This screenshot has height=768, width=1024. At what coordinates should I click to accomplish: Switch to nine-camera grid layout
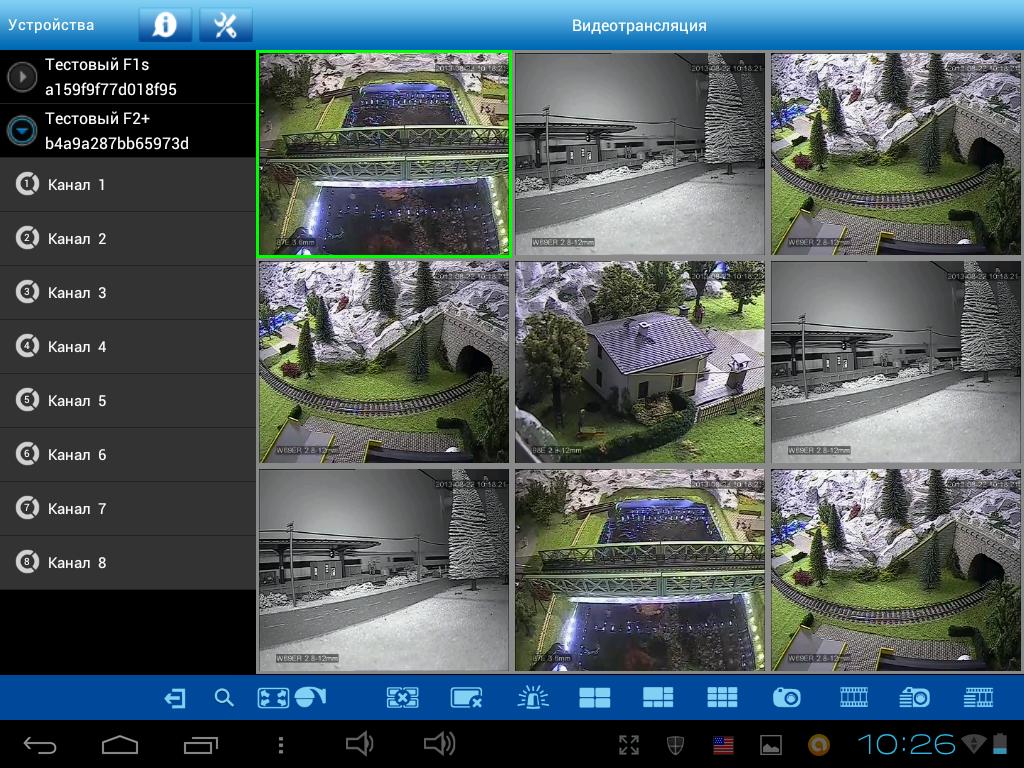click(x=722, y=698)
